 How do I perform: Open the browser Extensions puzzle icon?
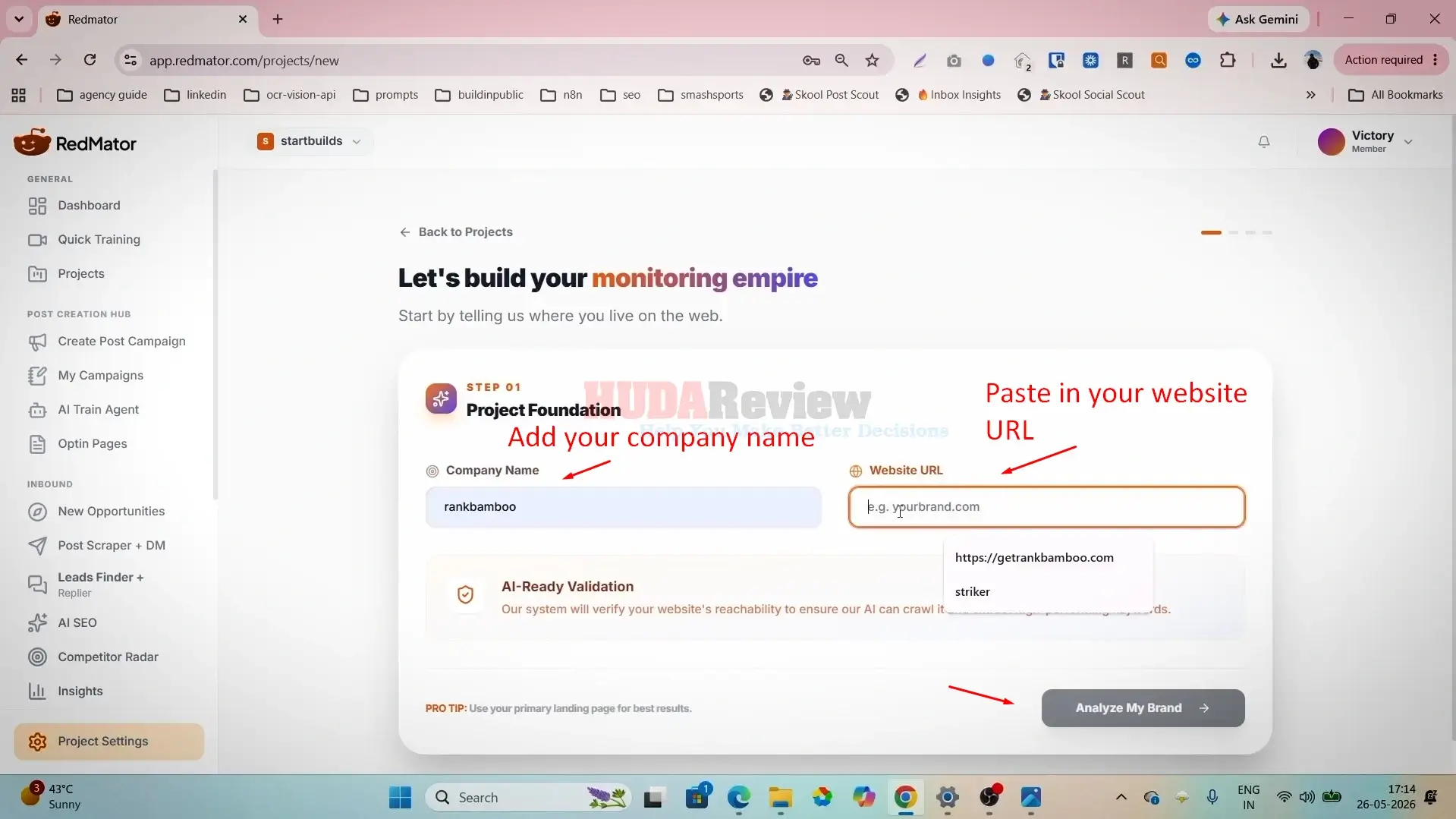click(x=1227, y=60)
